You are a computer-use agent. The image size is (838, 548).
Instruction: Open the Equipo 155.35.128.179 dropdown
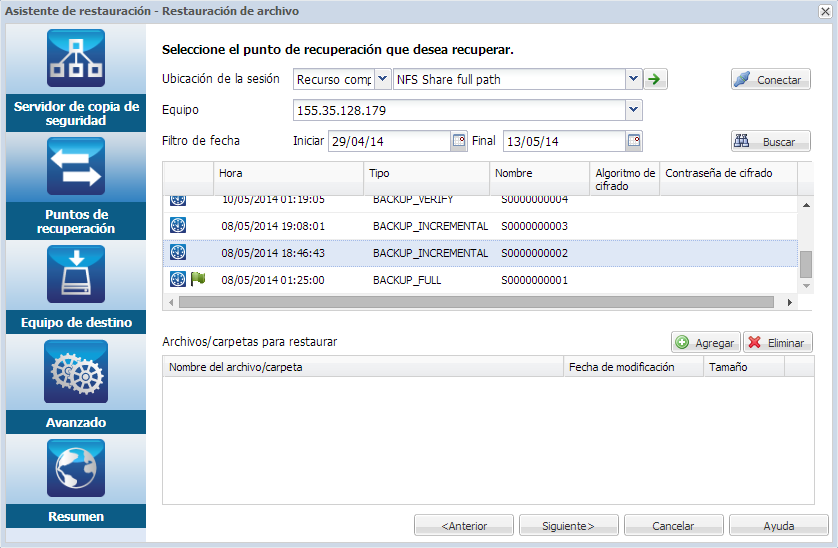coord(633,110)
